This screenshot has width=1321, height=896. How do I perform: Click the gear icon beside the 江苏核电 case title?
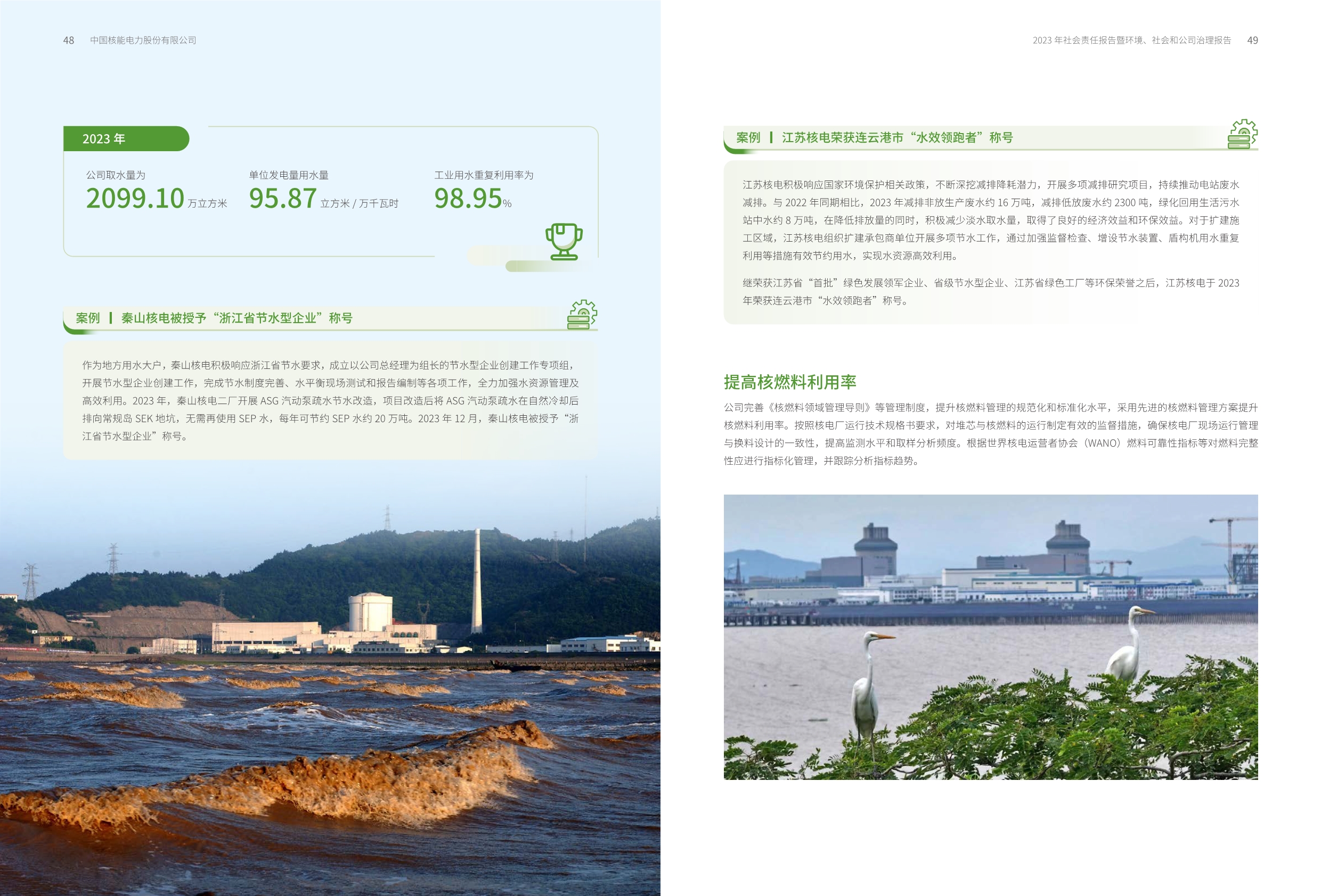[1243, 134]
